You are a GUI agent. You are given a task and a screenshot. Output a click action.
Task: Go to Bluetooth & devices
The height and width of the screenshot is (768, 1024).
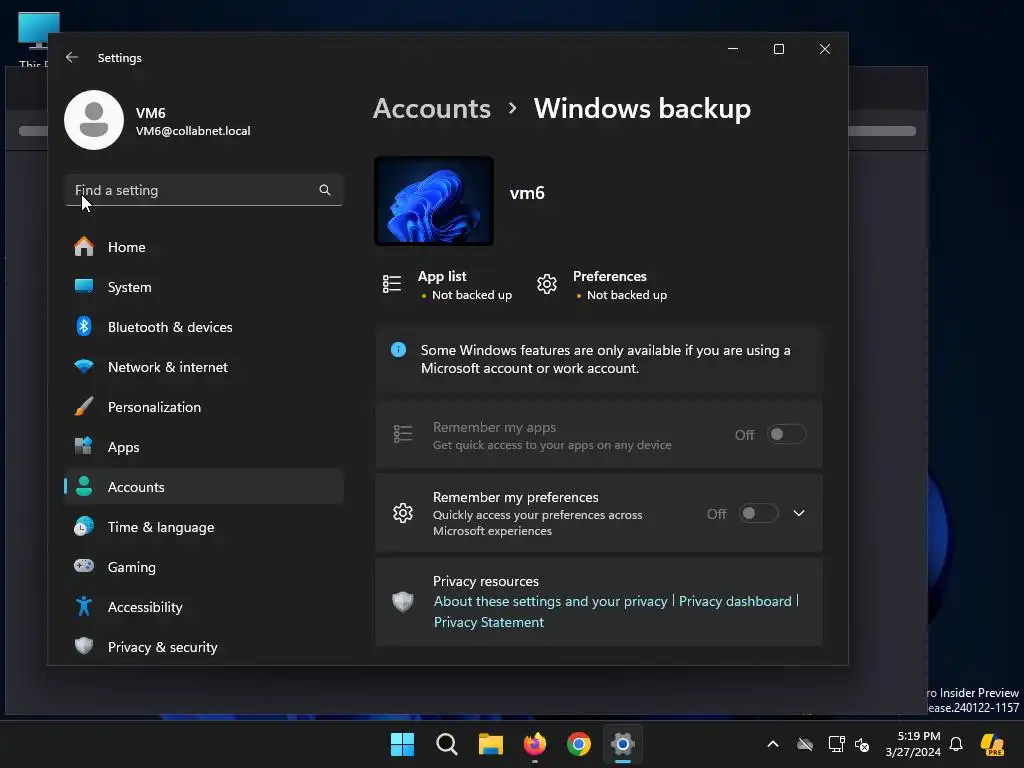(204, 327)
